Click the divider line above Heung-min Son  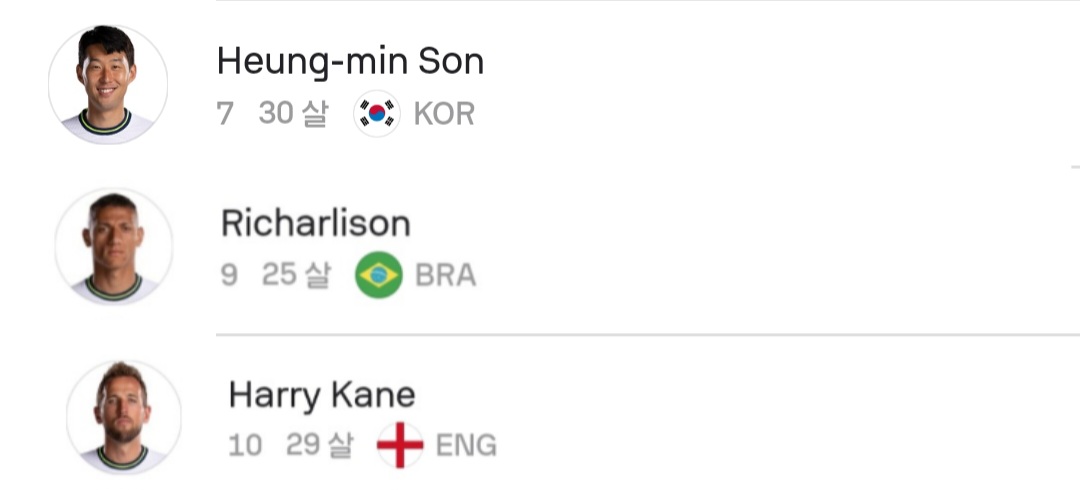[640, 1]
